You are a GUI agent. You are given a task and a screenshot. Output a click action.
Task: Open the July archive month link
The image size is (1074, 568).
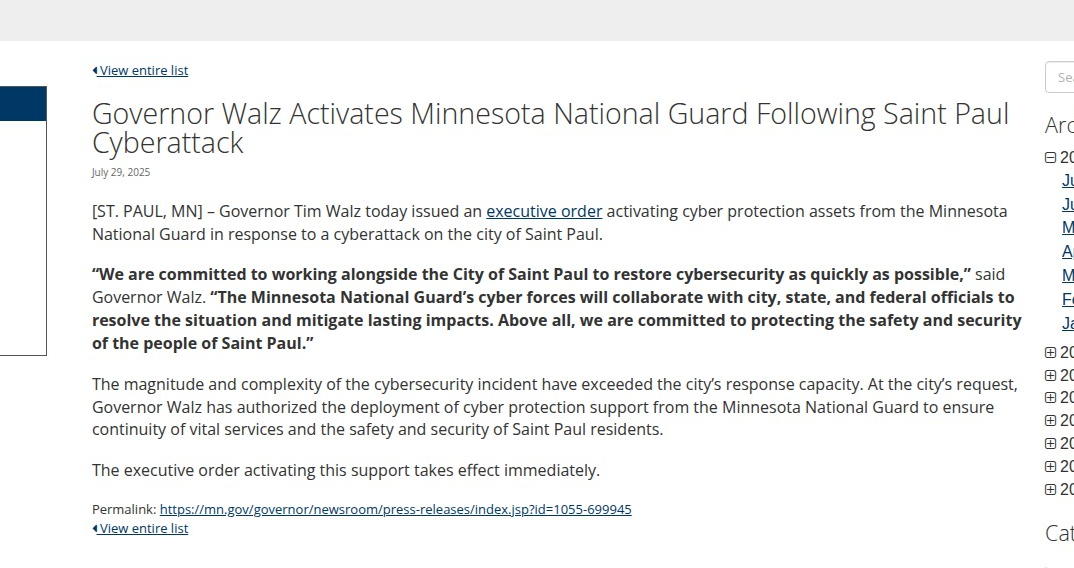1068,180
